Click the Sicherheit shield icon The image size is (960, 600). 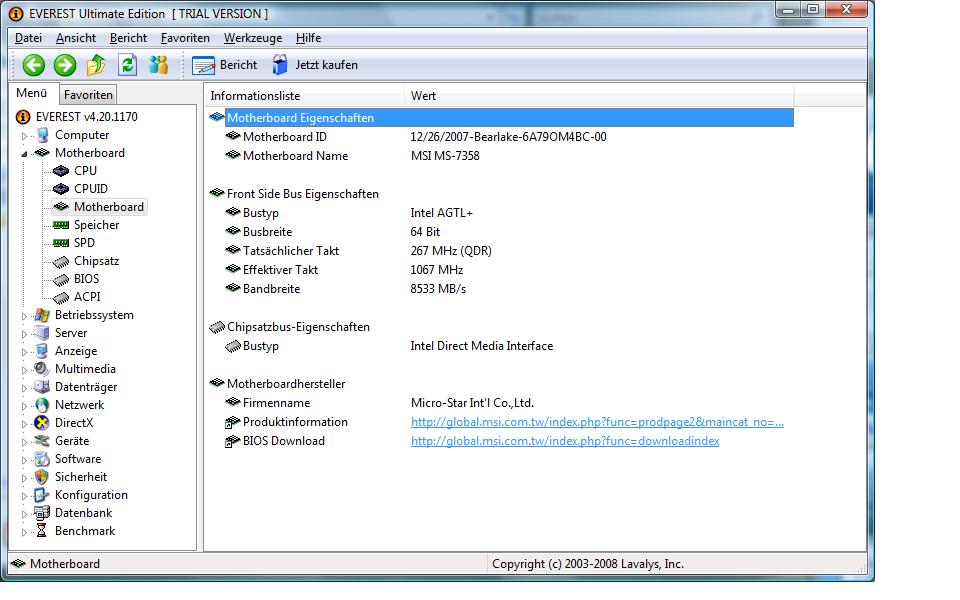[42, 476]
